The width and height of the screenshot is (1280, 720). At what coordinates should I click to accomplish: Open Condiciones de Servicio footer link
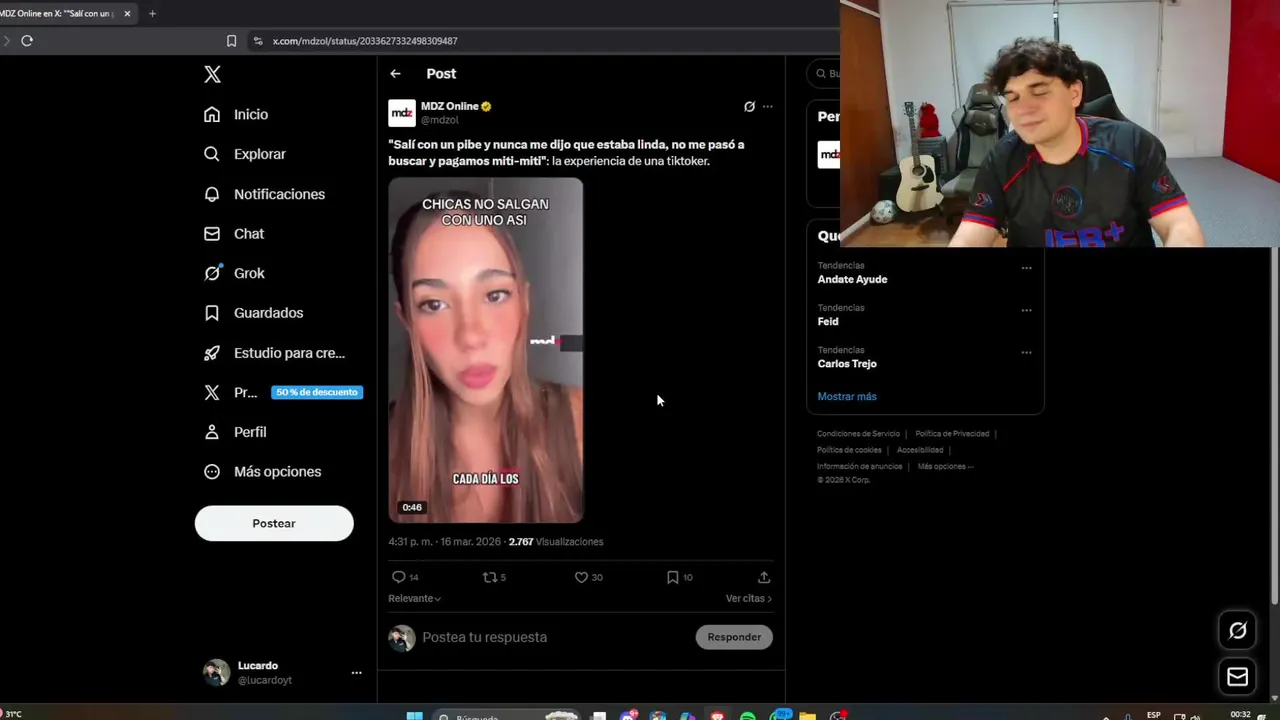858,434
